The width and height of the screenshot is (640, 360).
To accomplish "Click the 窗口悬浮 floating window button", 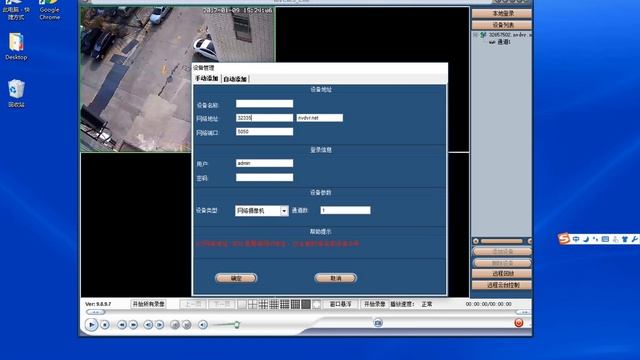I will click(x=341, y=304).
